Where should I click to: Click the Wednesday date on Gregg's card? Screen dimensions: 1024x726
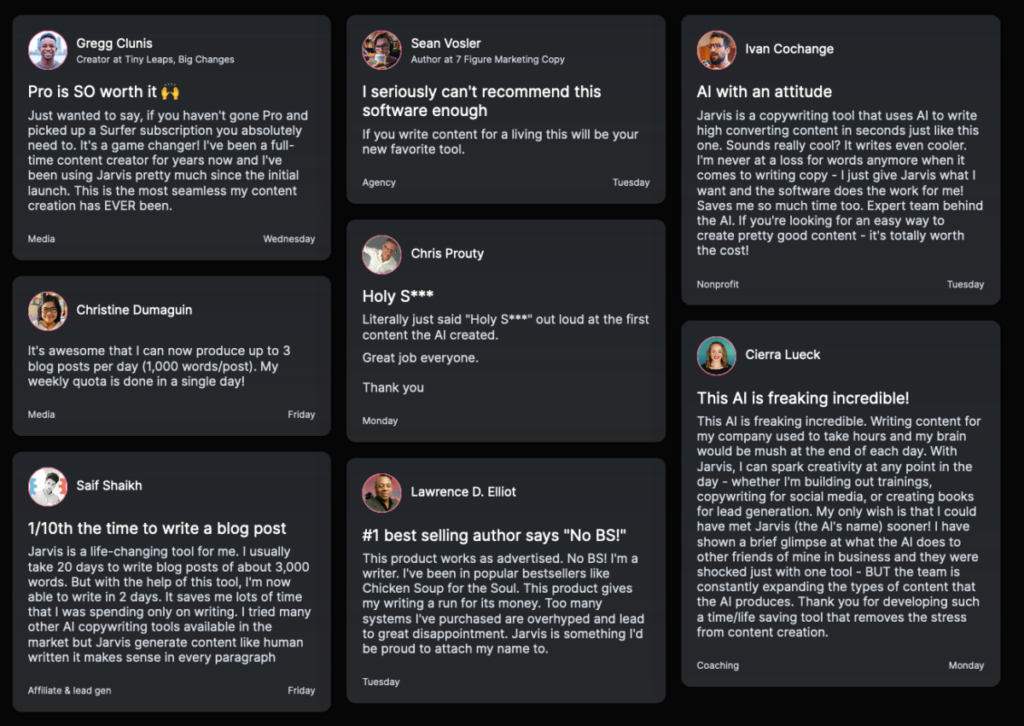pos(289,239)
